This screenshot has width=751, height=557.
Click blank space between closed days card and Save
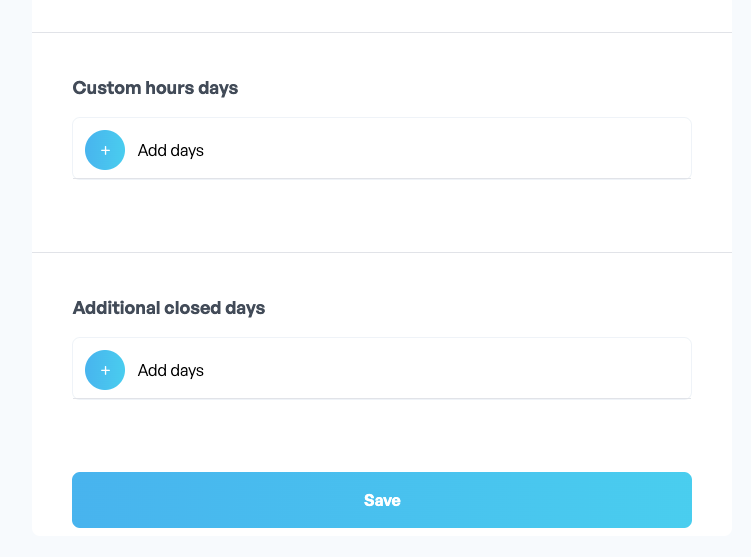[382, 435]
